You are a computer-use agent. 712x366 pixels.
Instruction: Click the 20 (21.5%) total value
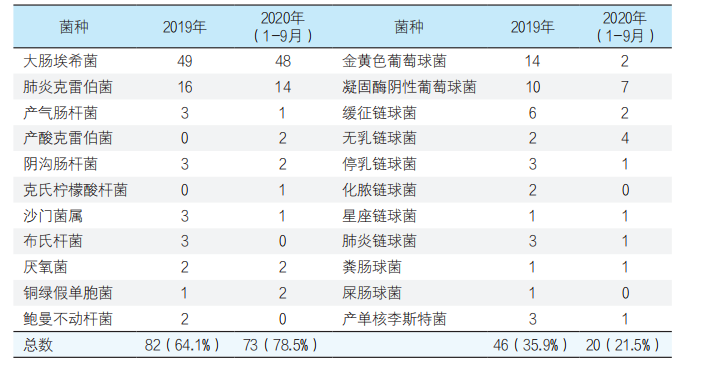pyautogui.click(x=622, y=345)
